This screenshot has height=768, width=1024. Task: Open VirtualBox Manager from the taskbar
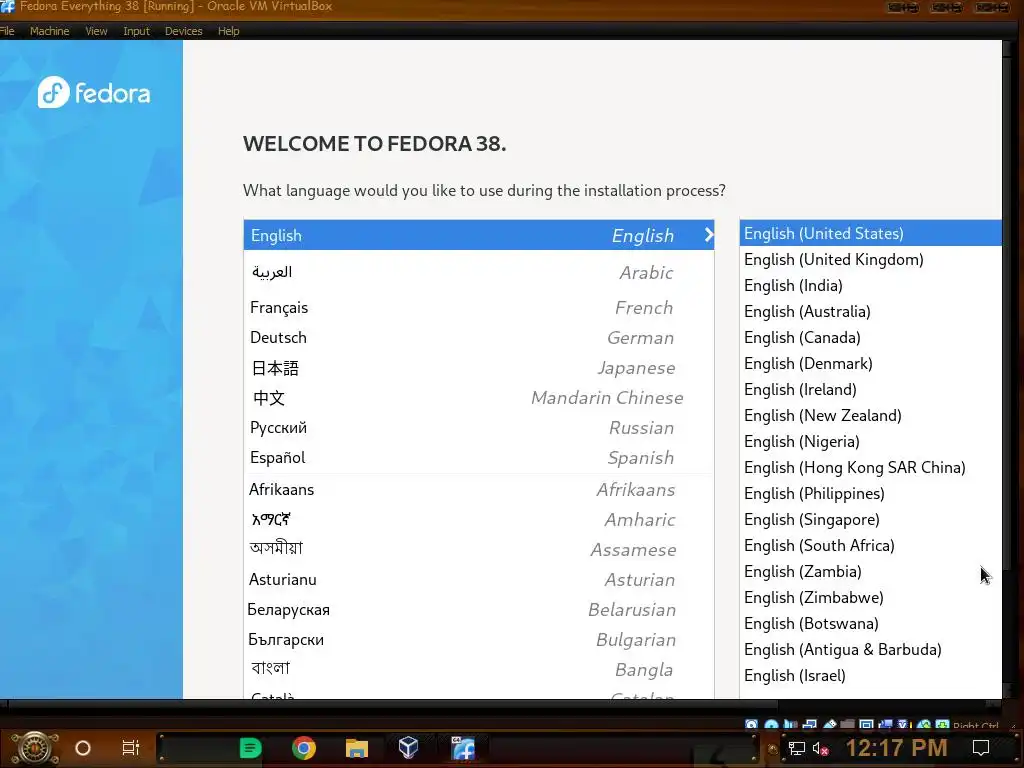(409, 748)
